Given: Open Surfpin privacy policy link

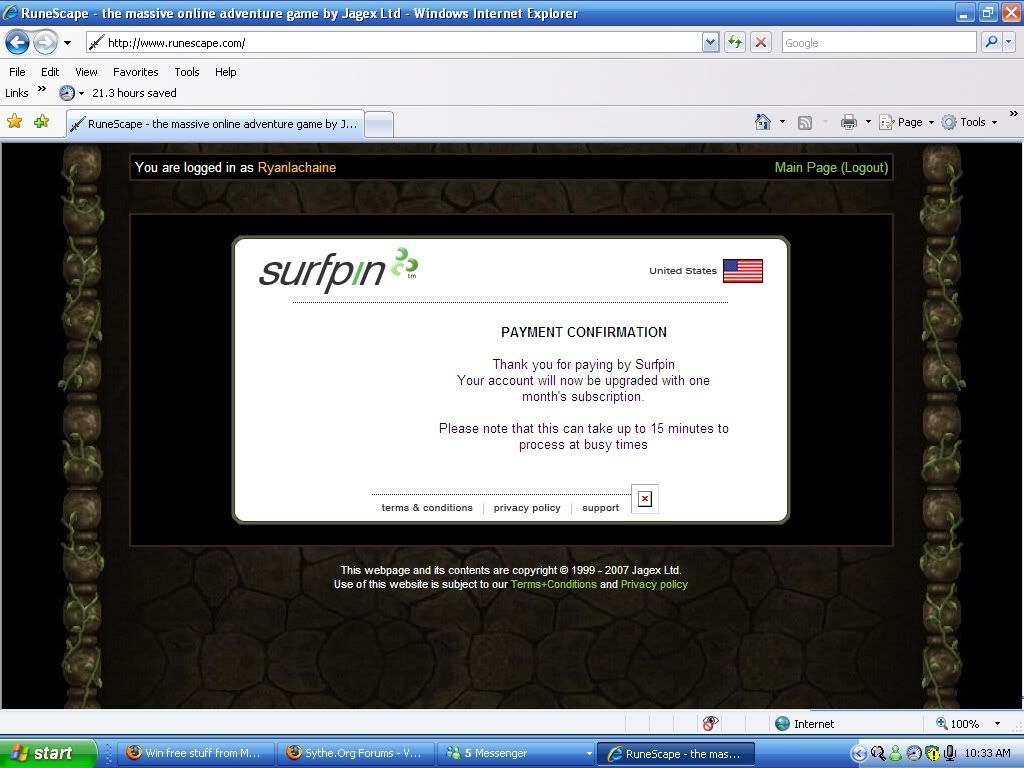Looking at the screenshot, I should pyautogui.click(x=526, y=507).
